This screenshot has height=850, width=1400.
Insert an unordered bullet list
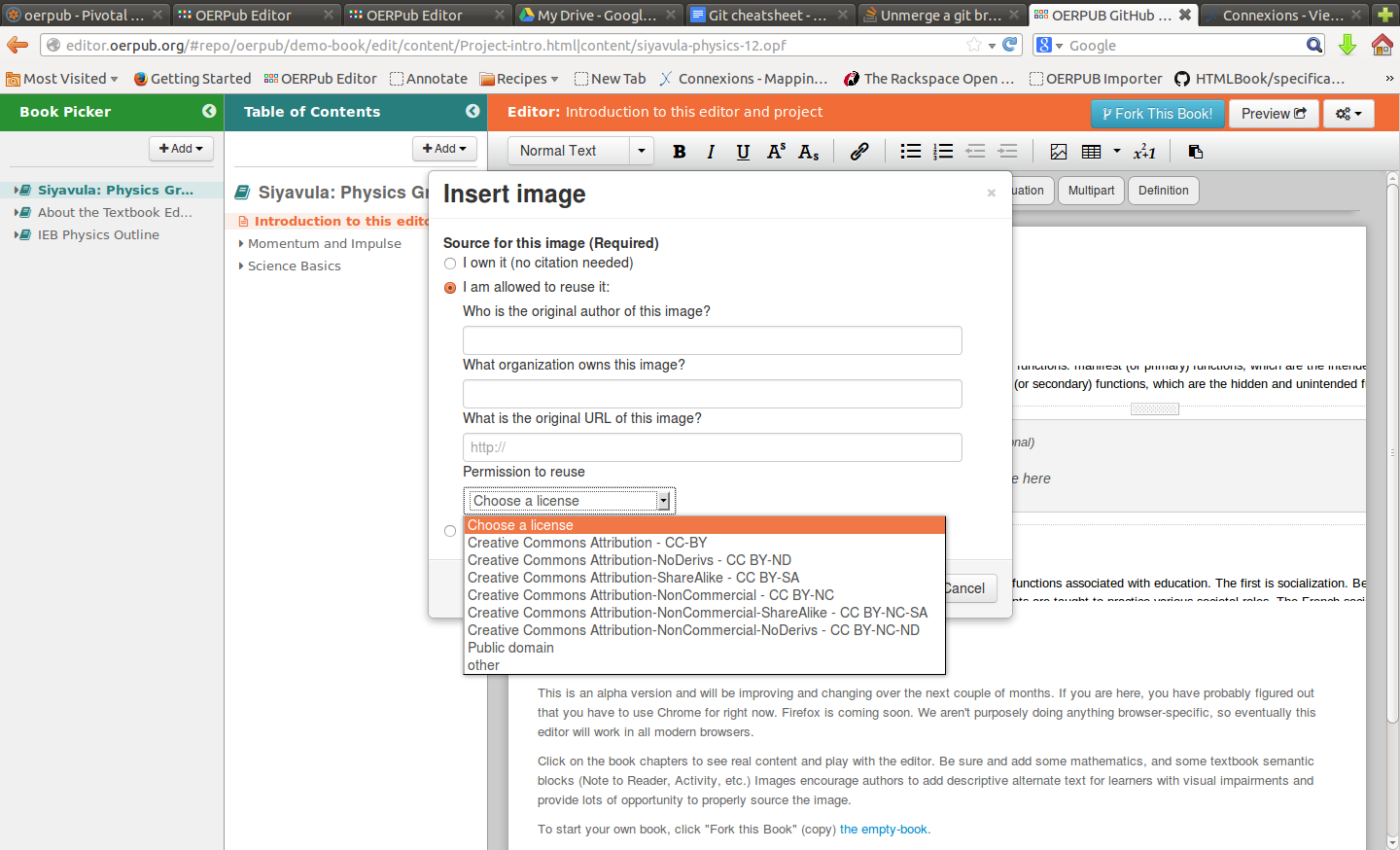point(910,151)
